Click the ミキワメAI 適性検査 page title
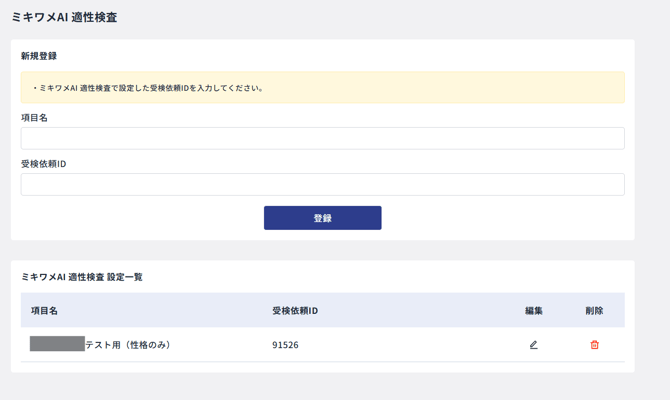670x400 pixels. (64, 17)
